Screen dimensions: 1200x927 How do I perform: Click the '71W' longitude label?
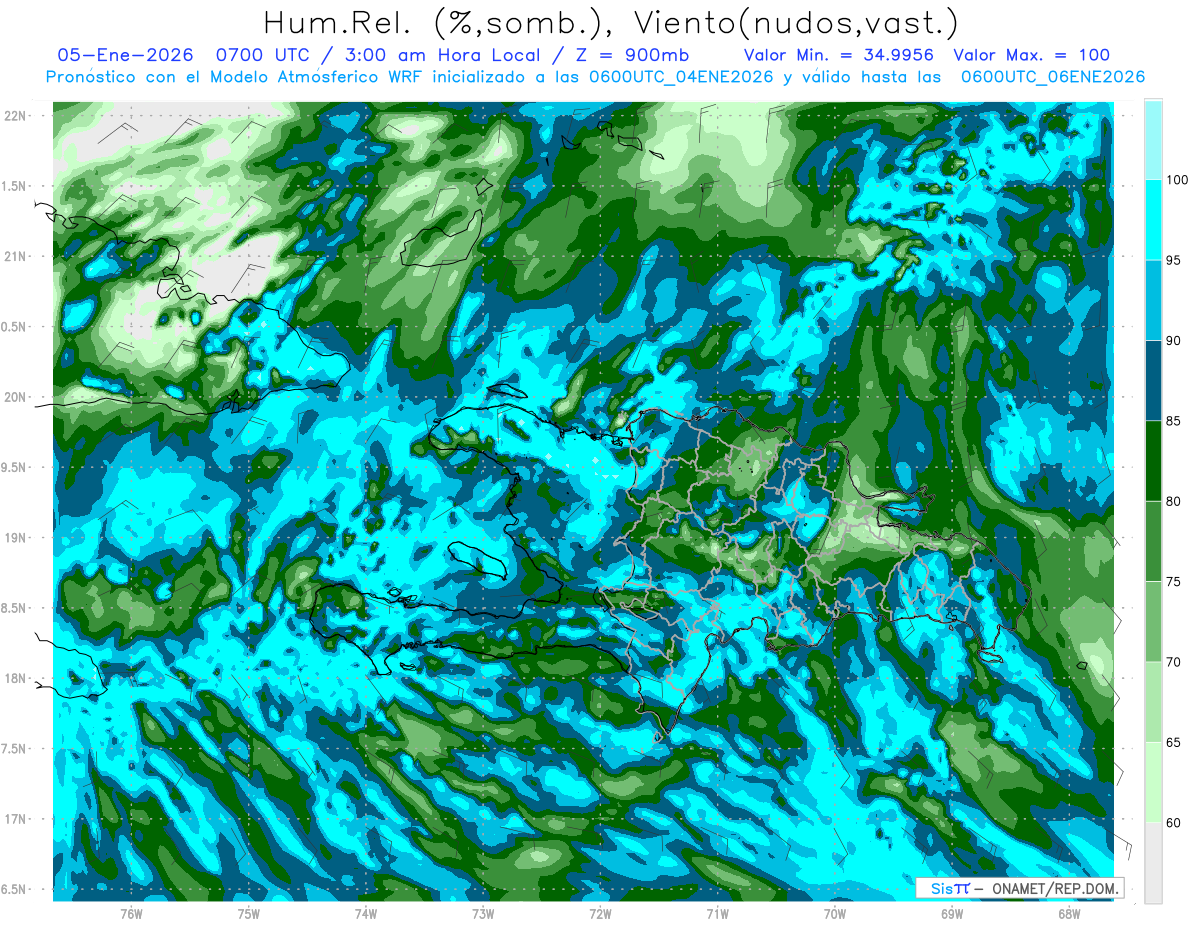(x=717, y=914)
